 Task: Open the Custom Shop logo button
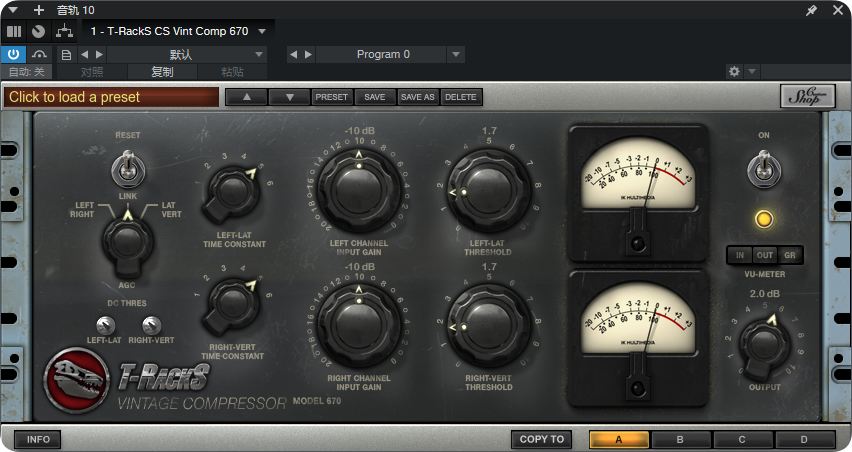click(807, 96)
